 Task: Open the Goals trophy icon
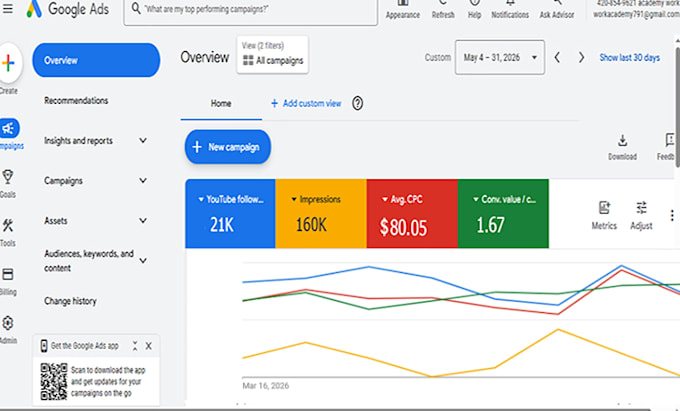8,177
